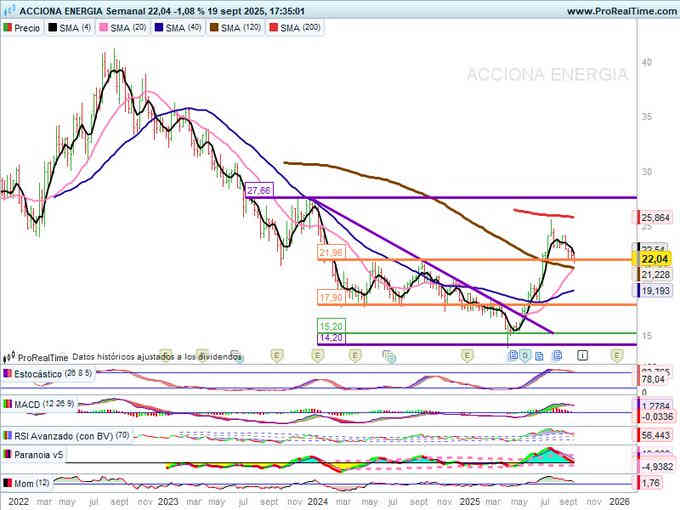
Task: Click the ProRealTime candlestick logo icon
Action: click(x=9, y=357)
